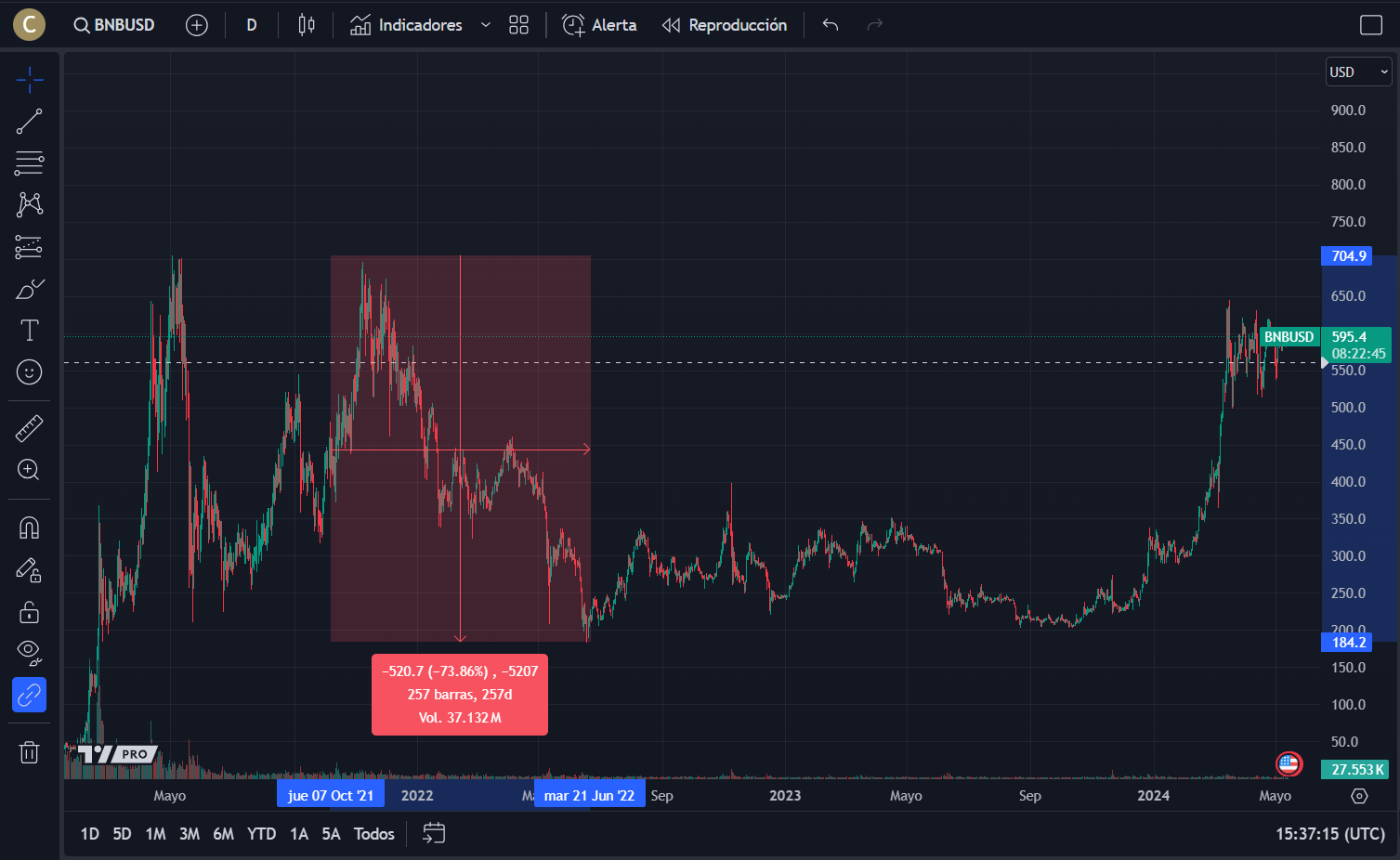Select the 1D time range

click(x=90, y=834)
